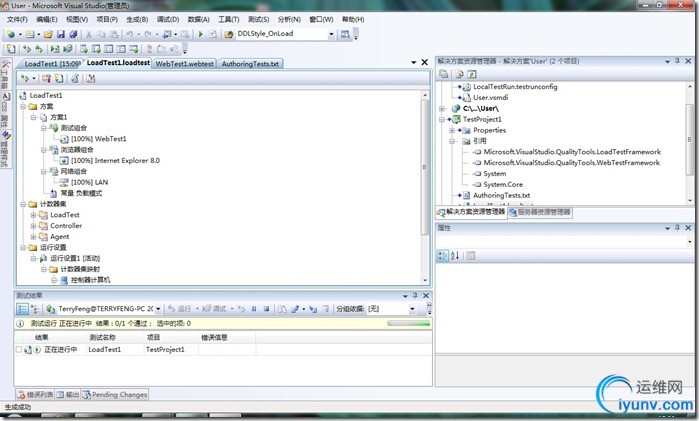Image resolution: width=699 pixels, height=421 pixels.
Task: Pause the test run in Test Results toolbar
Action: (254, 309)
